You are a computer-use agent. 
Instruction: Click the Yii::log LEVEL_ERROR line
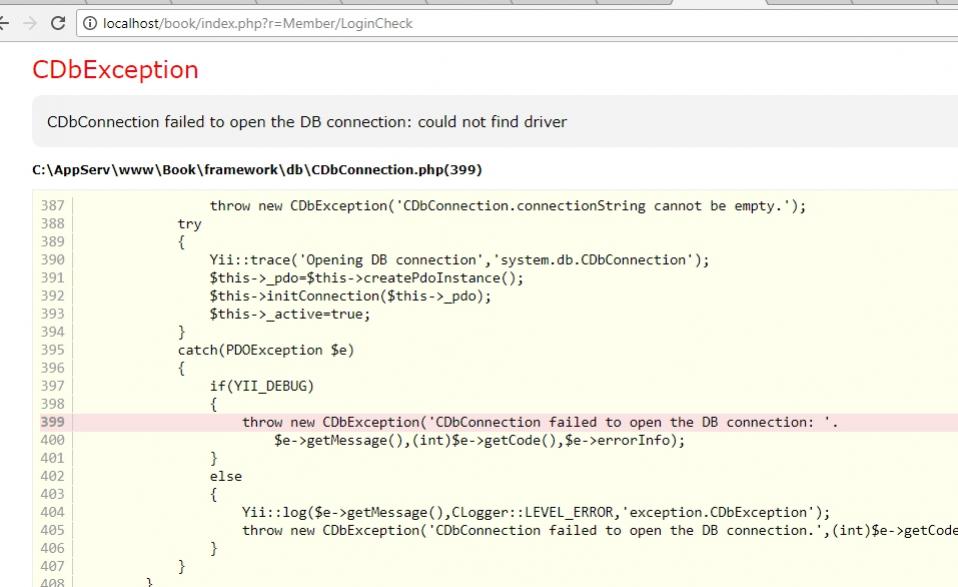[536, 512]
